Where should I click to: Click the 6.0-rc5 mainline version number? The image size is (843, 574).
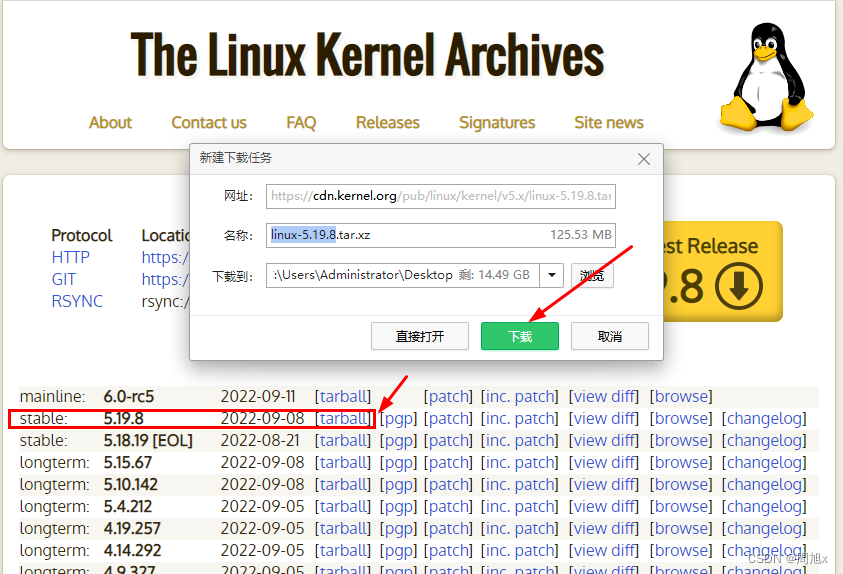(x=128, y=397)
